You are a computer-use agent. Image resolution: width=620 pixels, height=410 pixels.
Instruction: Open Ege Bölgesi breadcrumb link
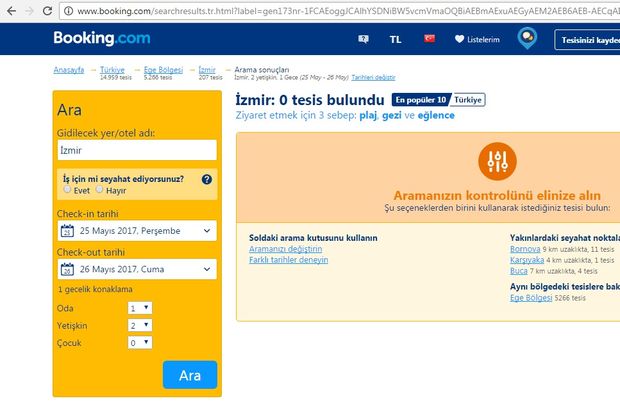click(163, 70)
